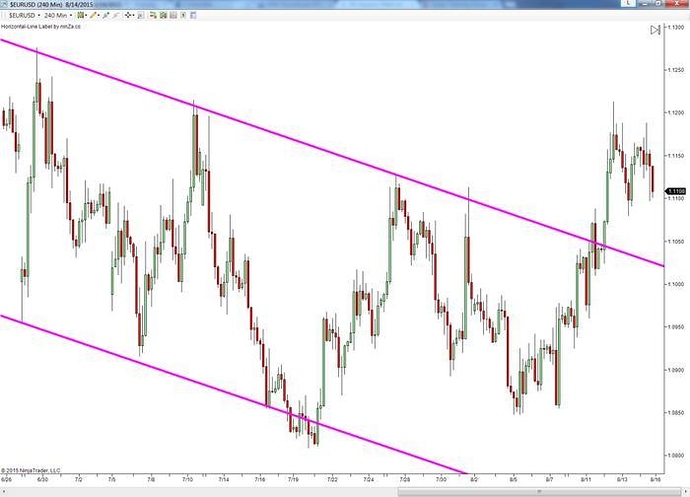Click the 1.1050 price axis label

pos(676,242)
